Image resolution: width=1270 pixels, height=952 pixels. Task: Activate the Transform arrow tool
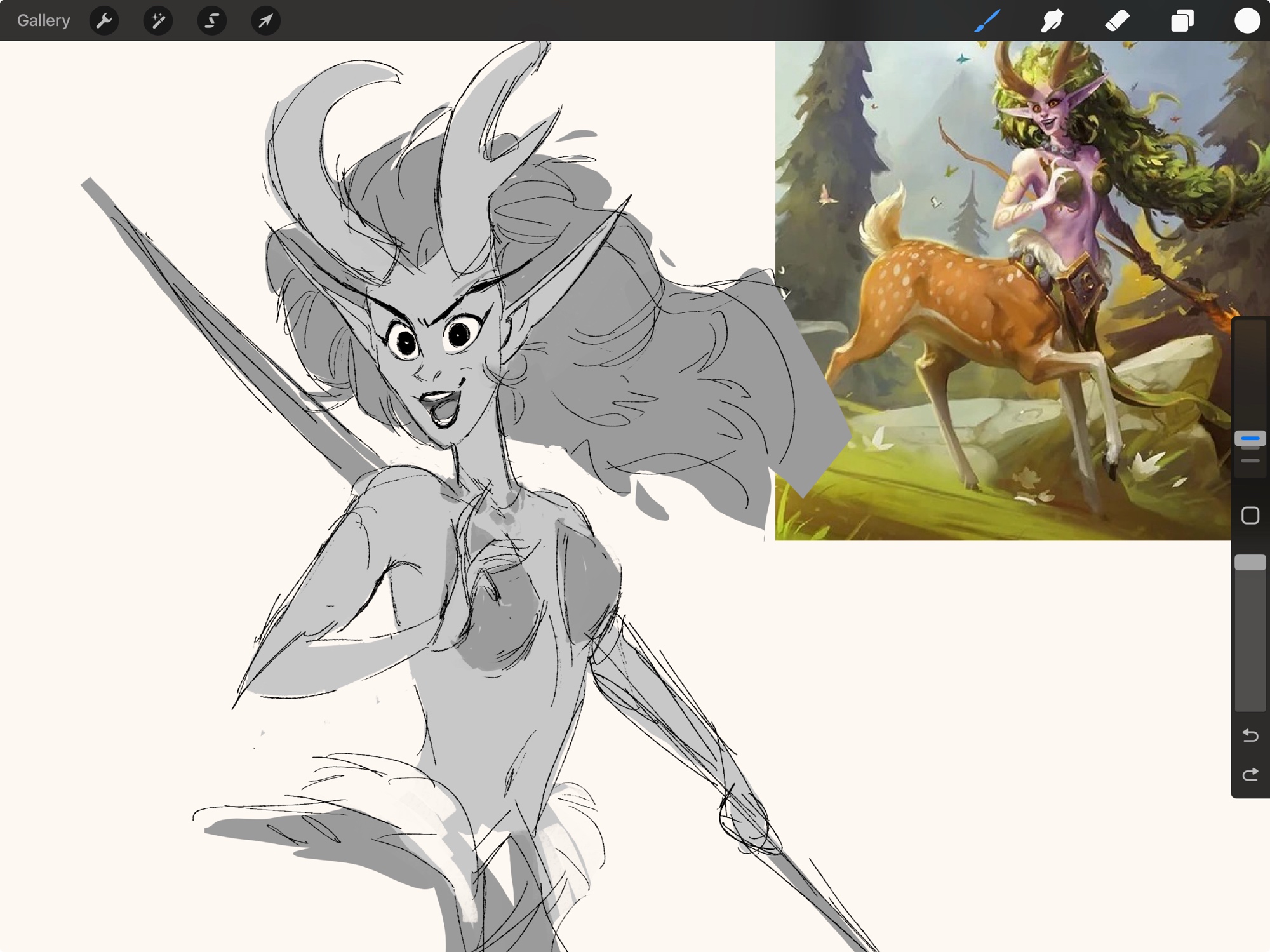click(265, 20)
